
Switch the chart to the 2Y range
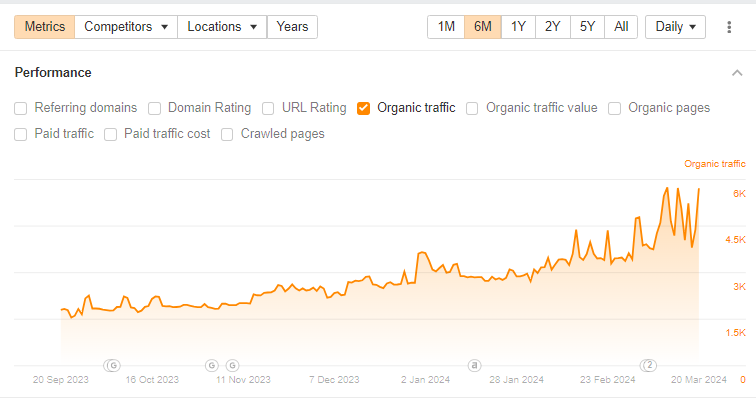(x=553, y=27)
